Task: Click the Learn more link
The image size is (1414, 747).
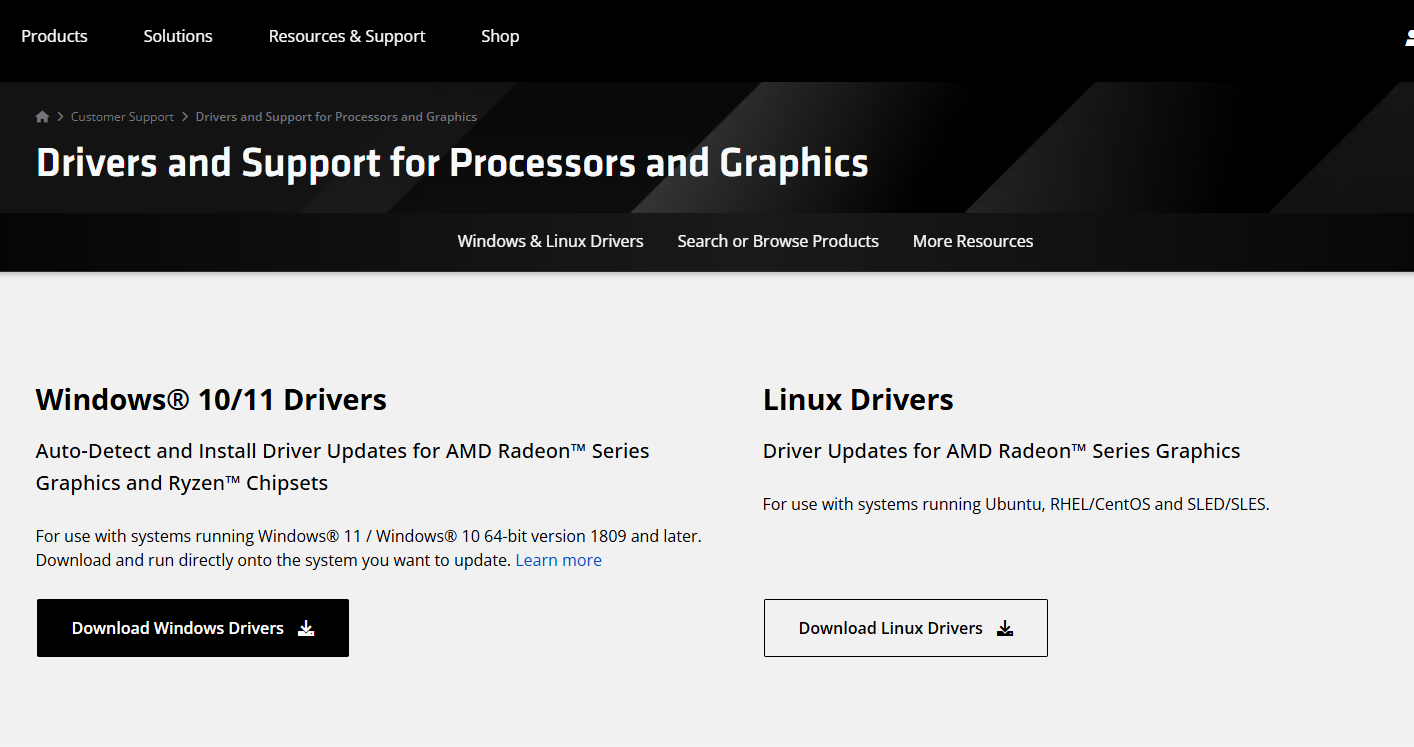Action: click(559, 560)
